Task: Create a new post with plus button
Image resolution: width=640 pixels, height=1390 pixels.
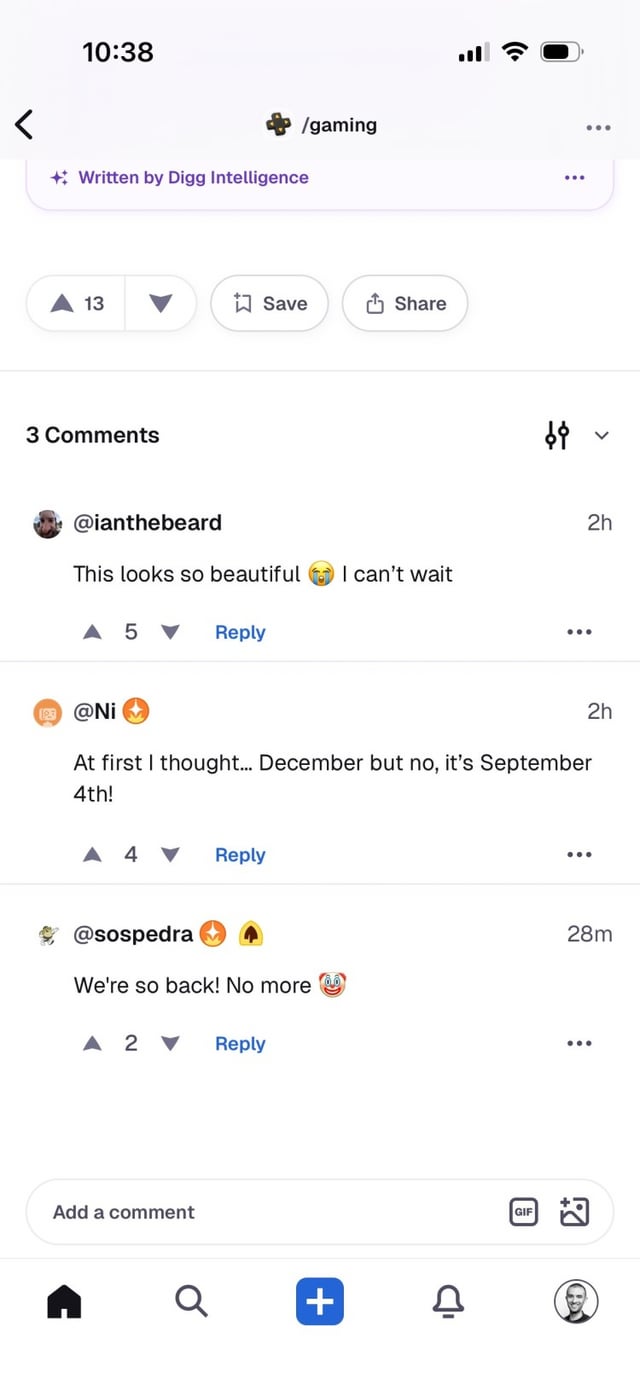Action: click(x=320, y=1301)
